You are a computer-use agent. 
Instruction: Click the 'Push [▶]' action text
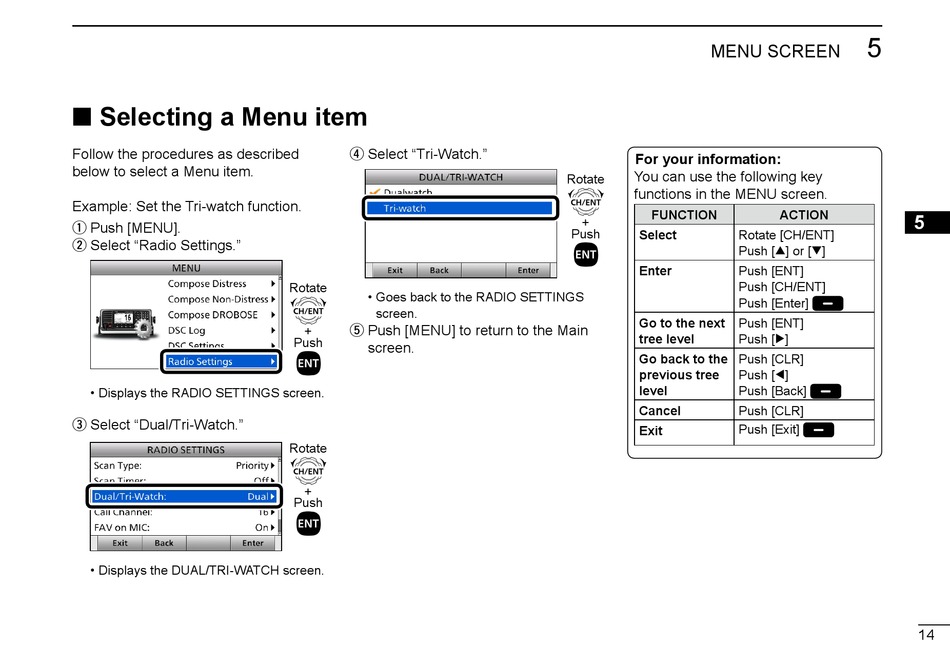click(763, 339)
